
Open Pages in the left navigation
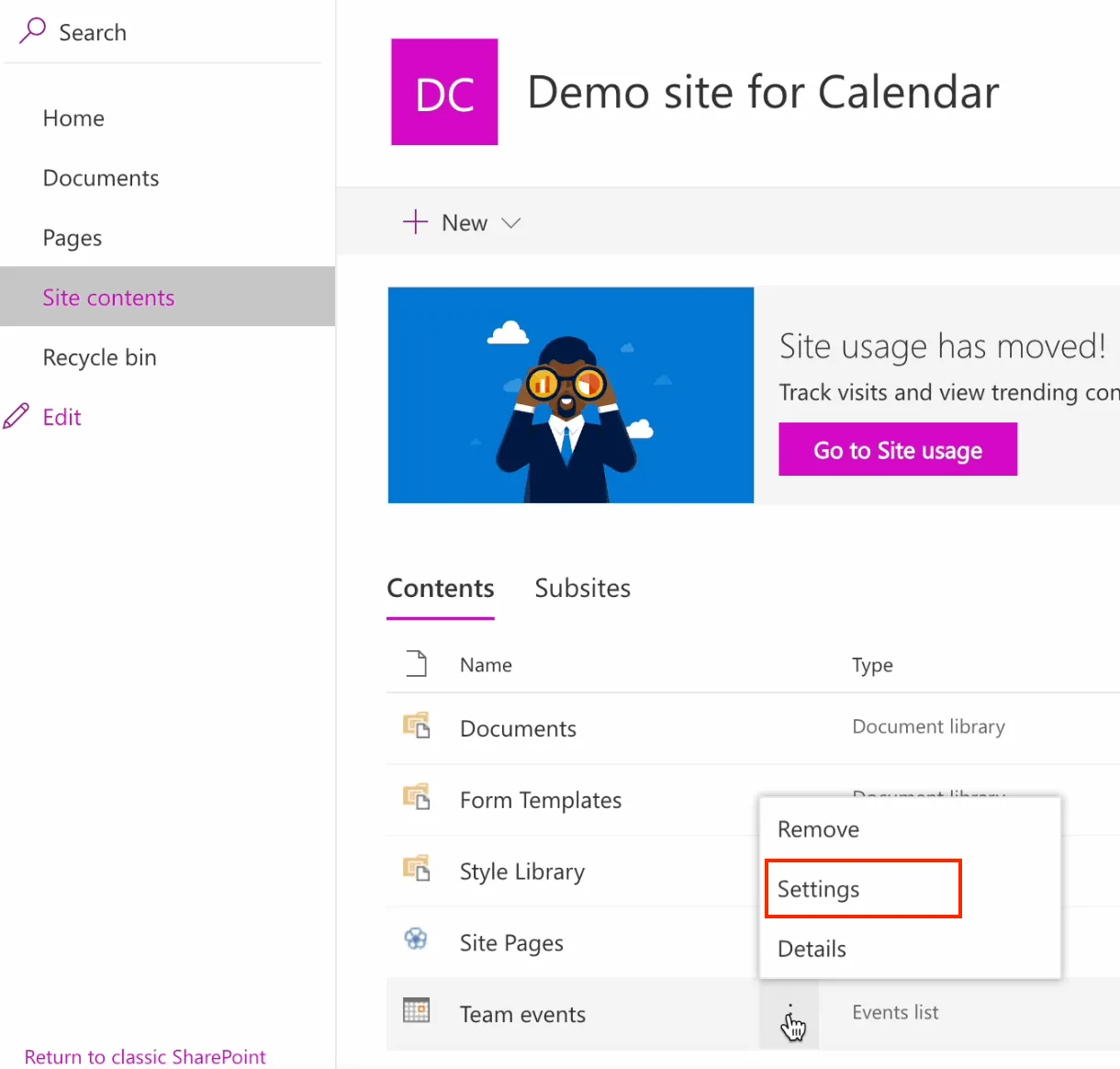pos(73,238)
